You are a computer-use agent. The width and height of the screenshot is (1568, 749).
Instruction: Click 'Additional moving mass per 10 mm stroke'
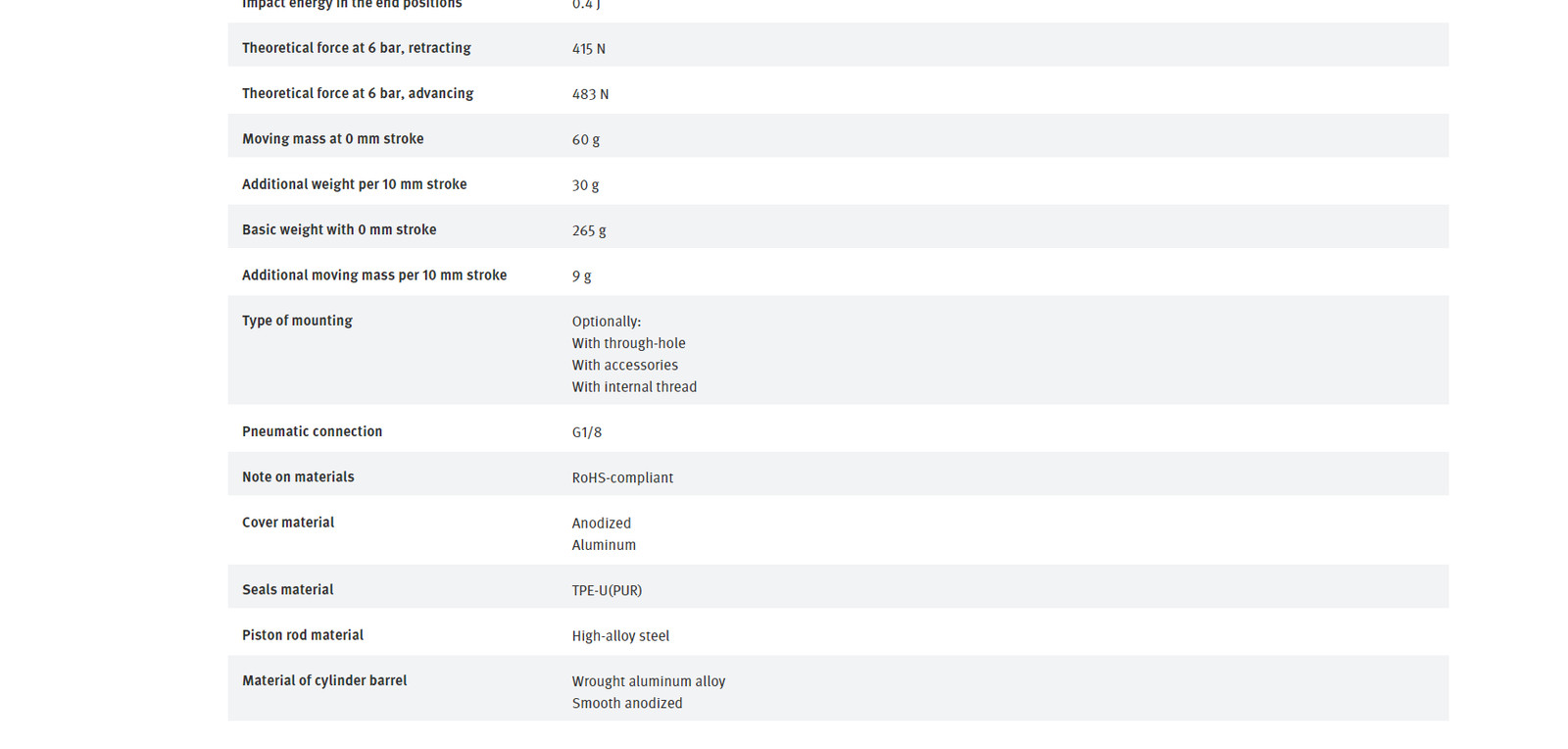coord(374,275)
